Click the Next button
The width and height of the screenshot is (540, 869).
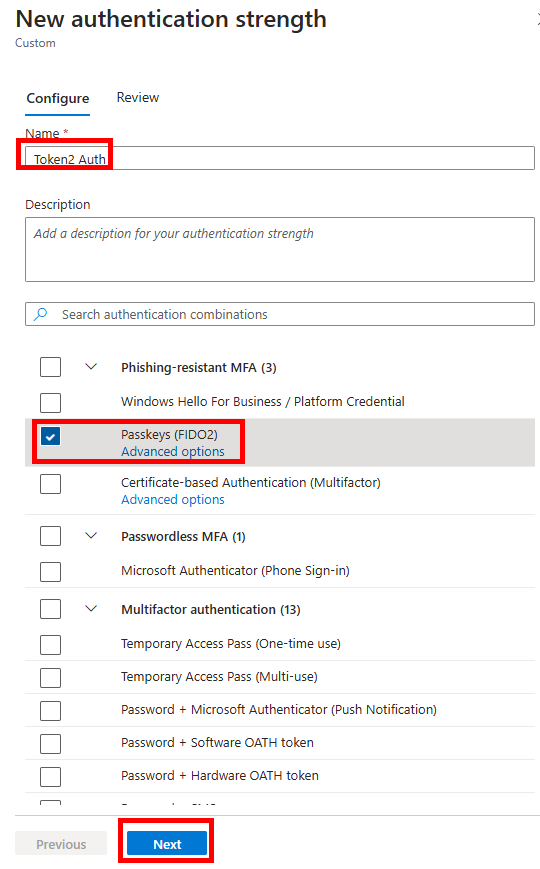coord(167,844)
